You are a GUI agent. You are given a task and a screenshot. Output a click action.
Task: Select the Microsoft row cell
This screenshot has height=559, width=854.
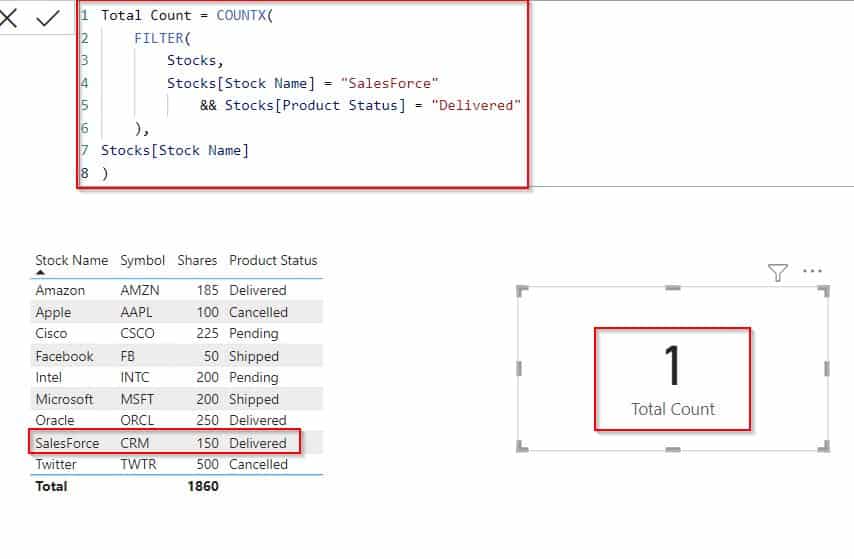click(64, 399)
